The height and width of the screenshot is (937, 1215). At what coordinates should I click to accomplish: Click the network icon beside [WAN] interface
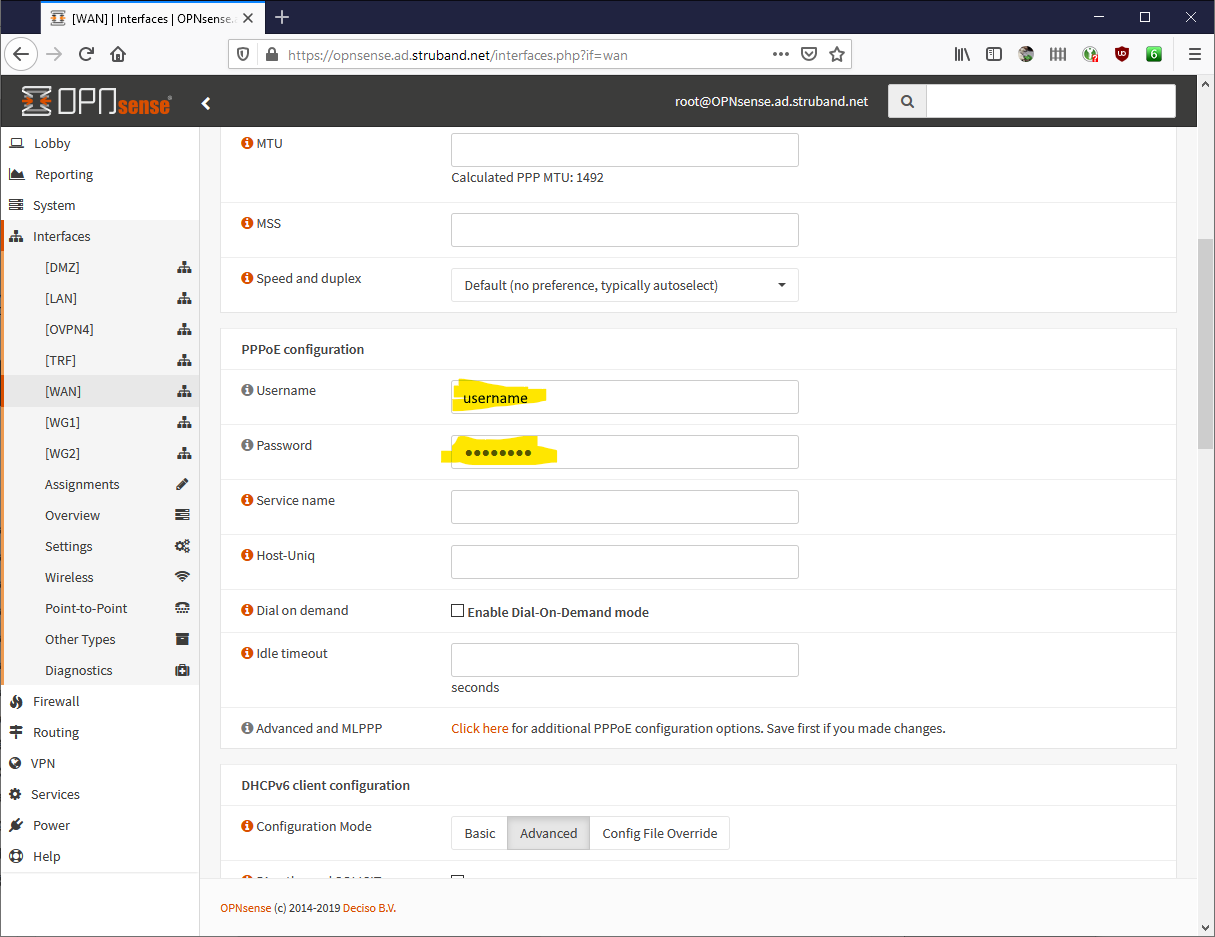(x=183, y=391)
